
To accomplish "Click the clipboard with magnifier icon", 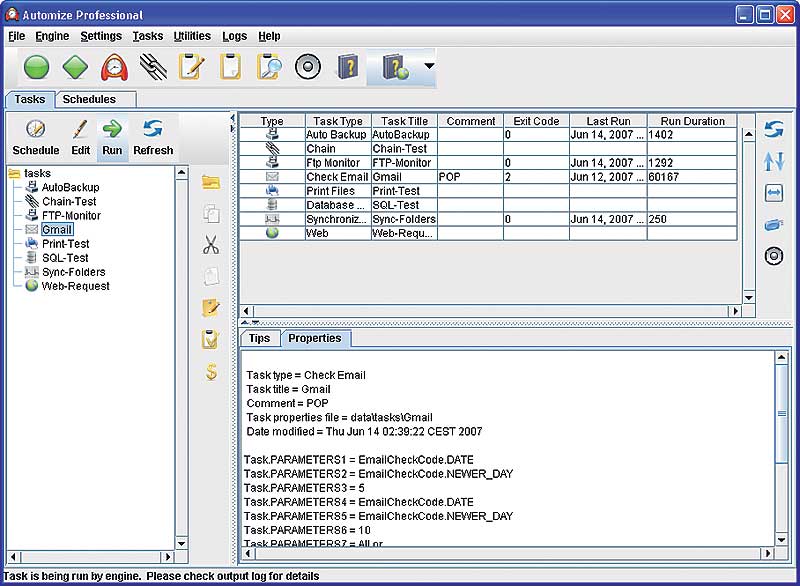I will (269, 67).
